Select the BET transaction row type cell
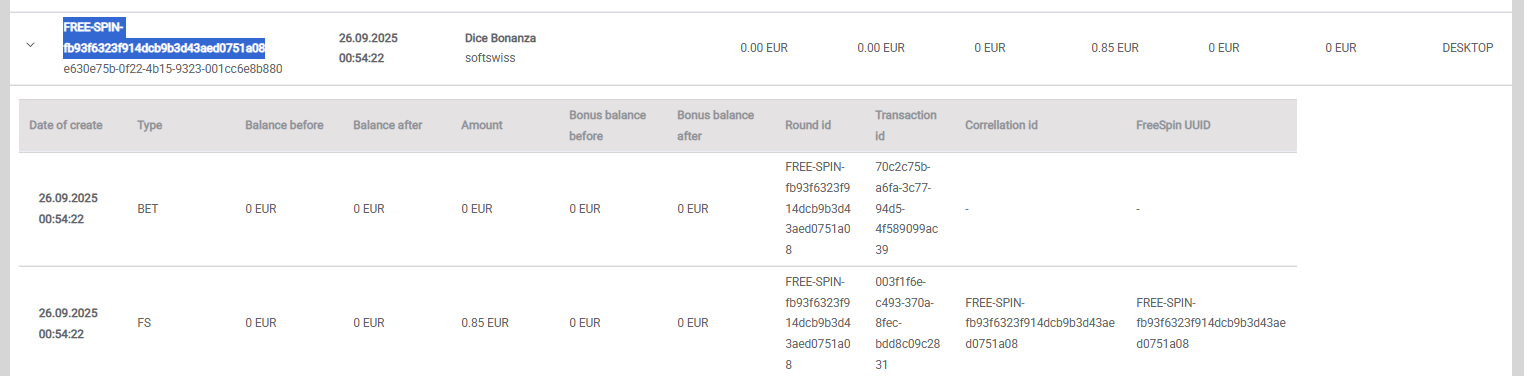 pyautogui.click(x=148, y=209)
